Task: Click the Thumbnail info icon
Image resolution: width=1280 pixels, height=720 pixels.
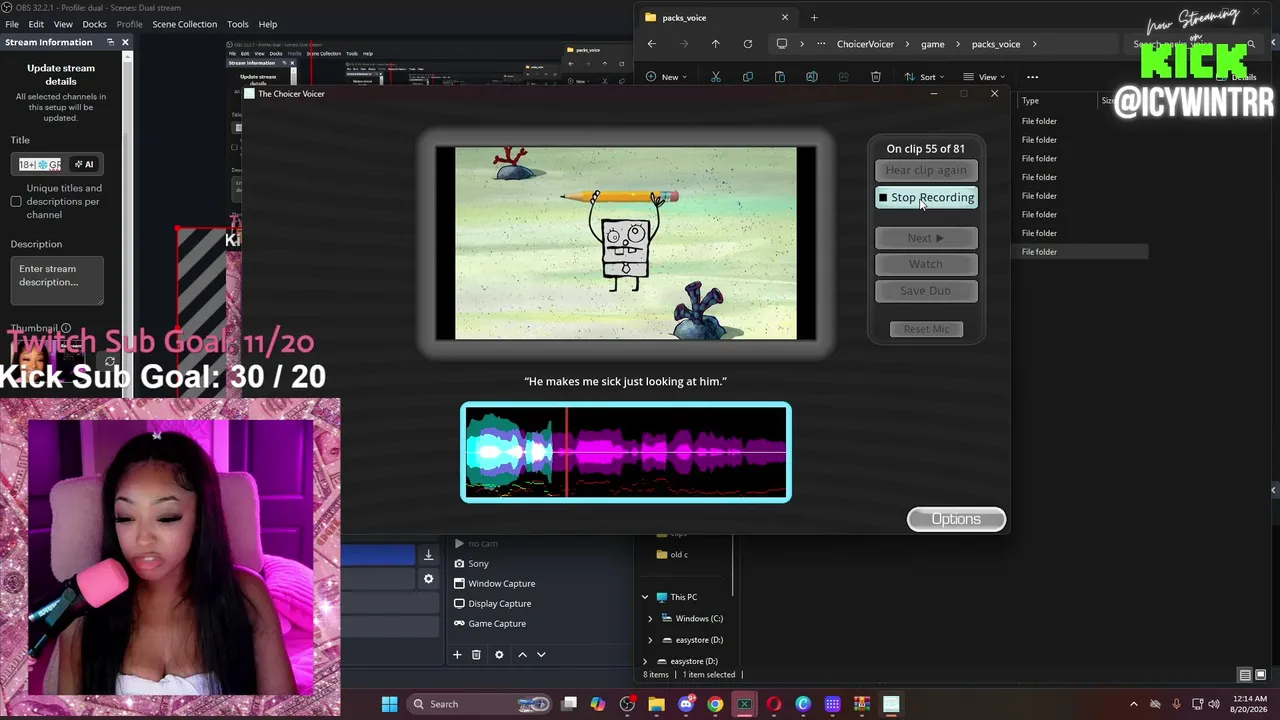Action: pyautogui.click(x=66, y=328)
